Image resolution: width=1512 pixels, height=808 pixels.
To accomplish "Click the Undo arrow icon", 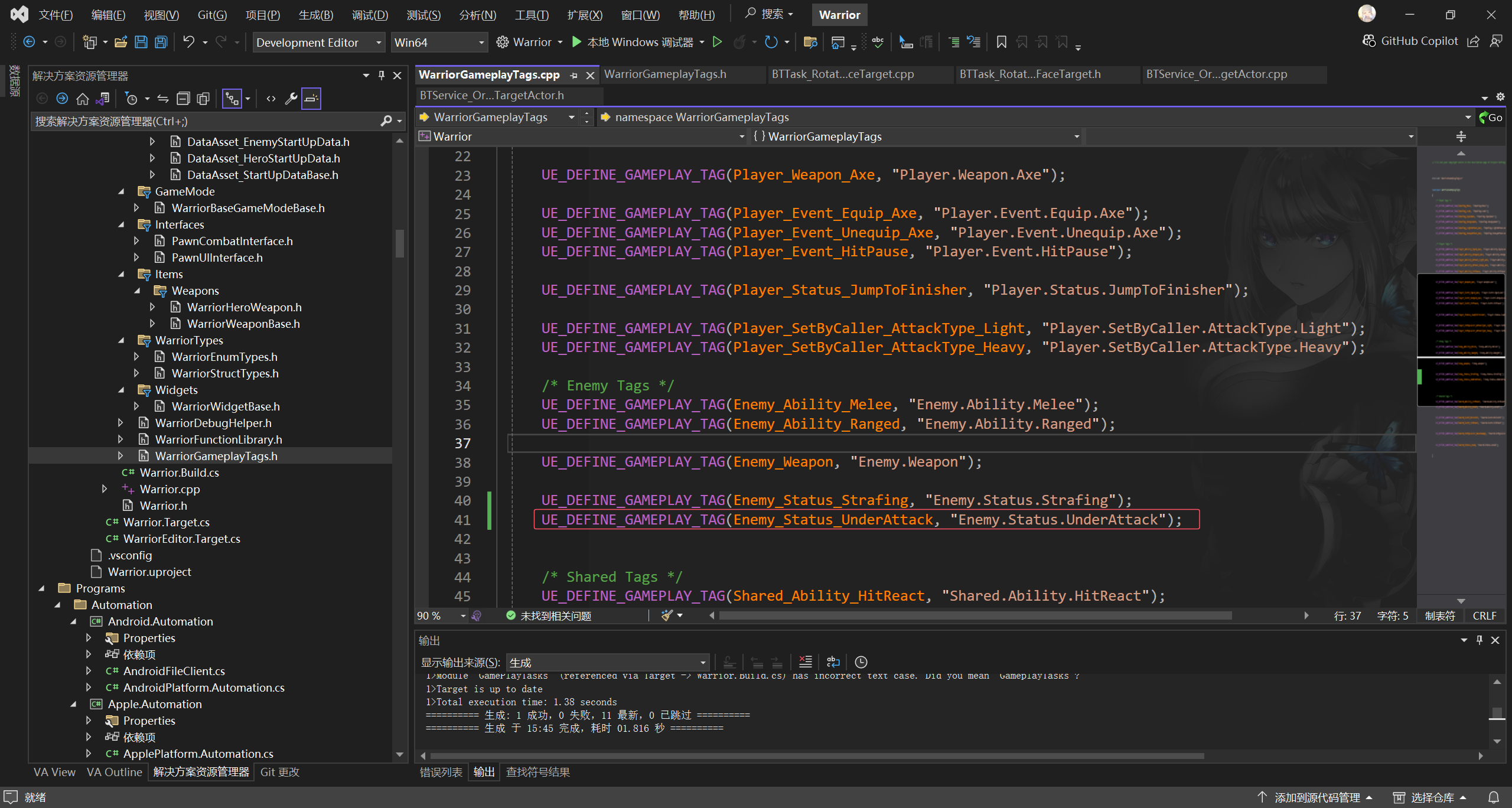I will click(x=188, y=42).
